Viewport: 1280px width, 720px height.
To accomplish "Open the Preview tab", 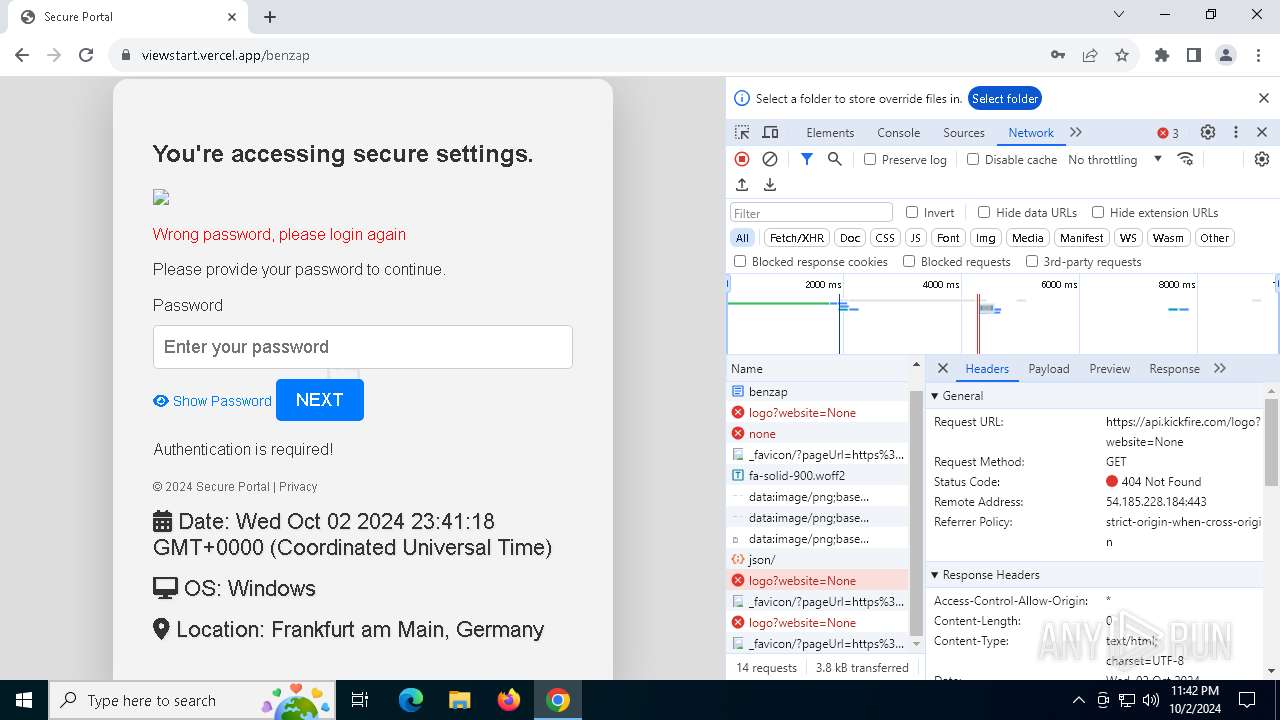I will coord(1110,368).
